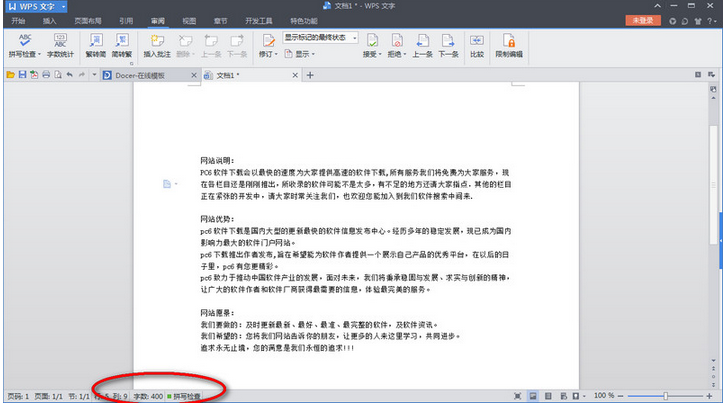Switch to full screen view in status bar
The image size is (725, 407).
(x=517, y=396)
